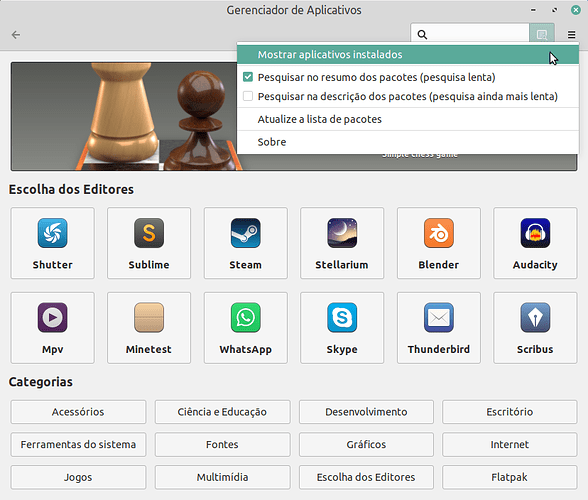Screen dimensions: 588x500
Task: Open the Audacity app tile
Action: (x=535, y=243)
